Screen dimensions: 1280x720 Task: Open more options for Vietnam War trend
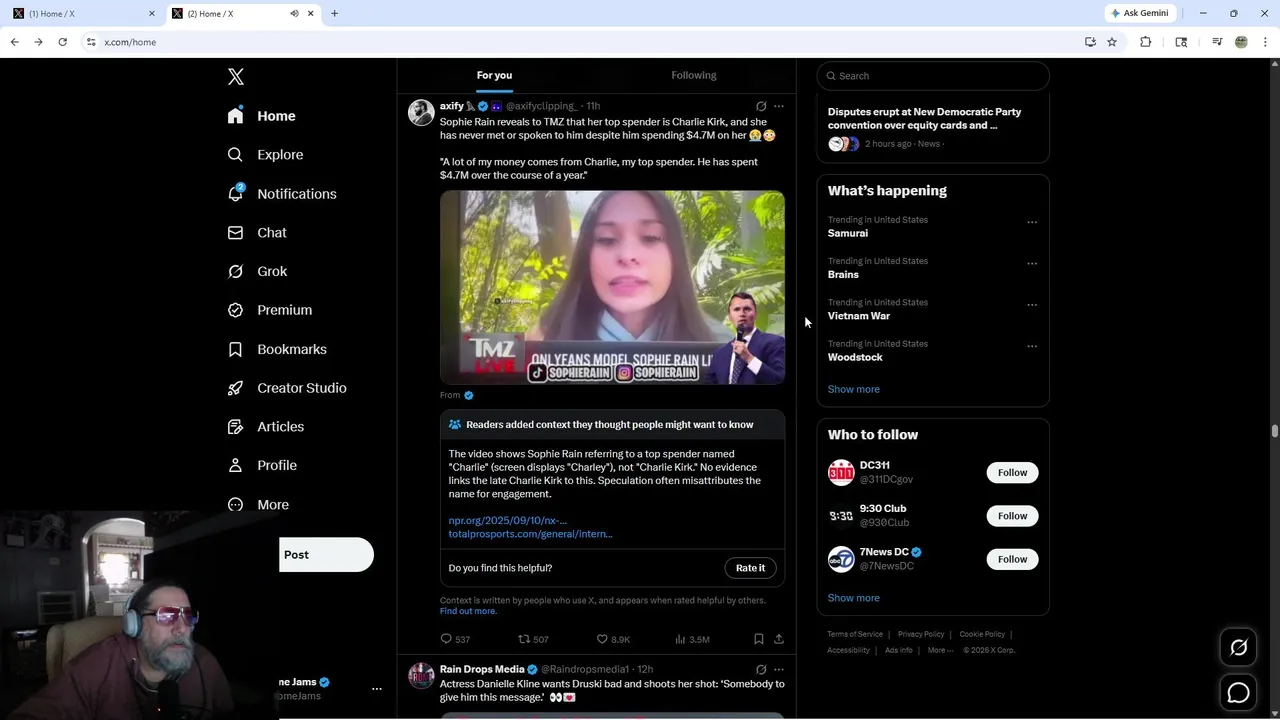1032,305
